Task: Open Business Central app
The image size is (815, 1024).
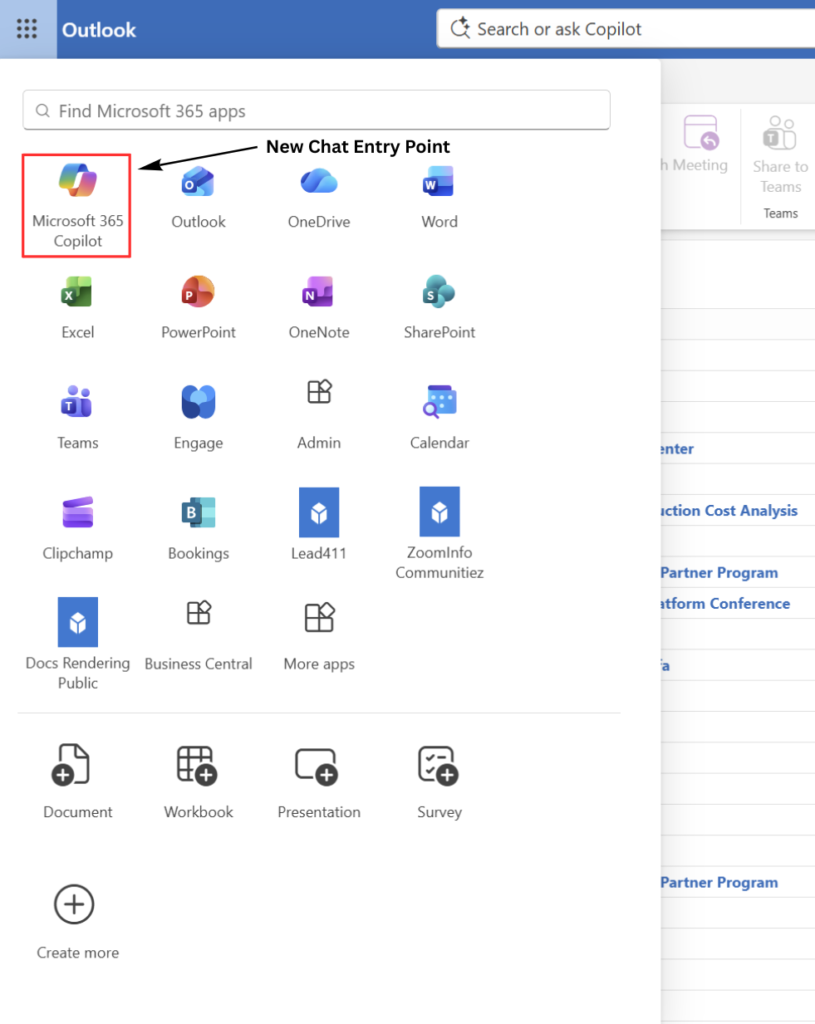Action: click(198, 637)
